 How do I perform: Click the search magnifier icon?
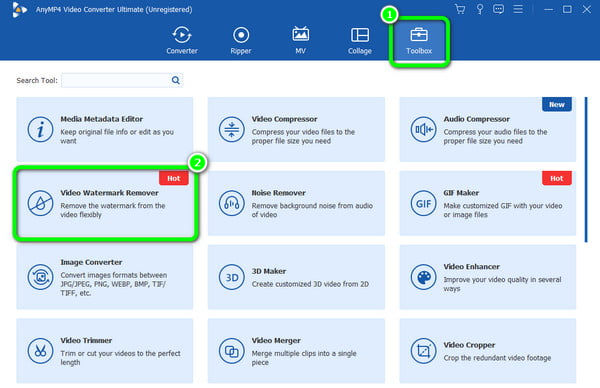pyautogui.click(x=176, y=80)
